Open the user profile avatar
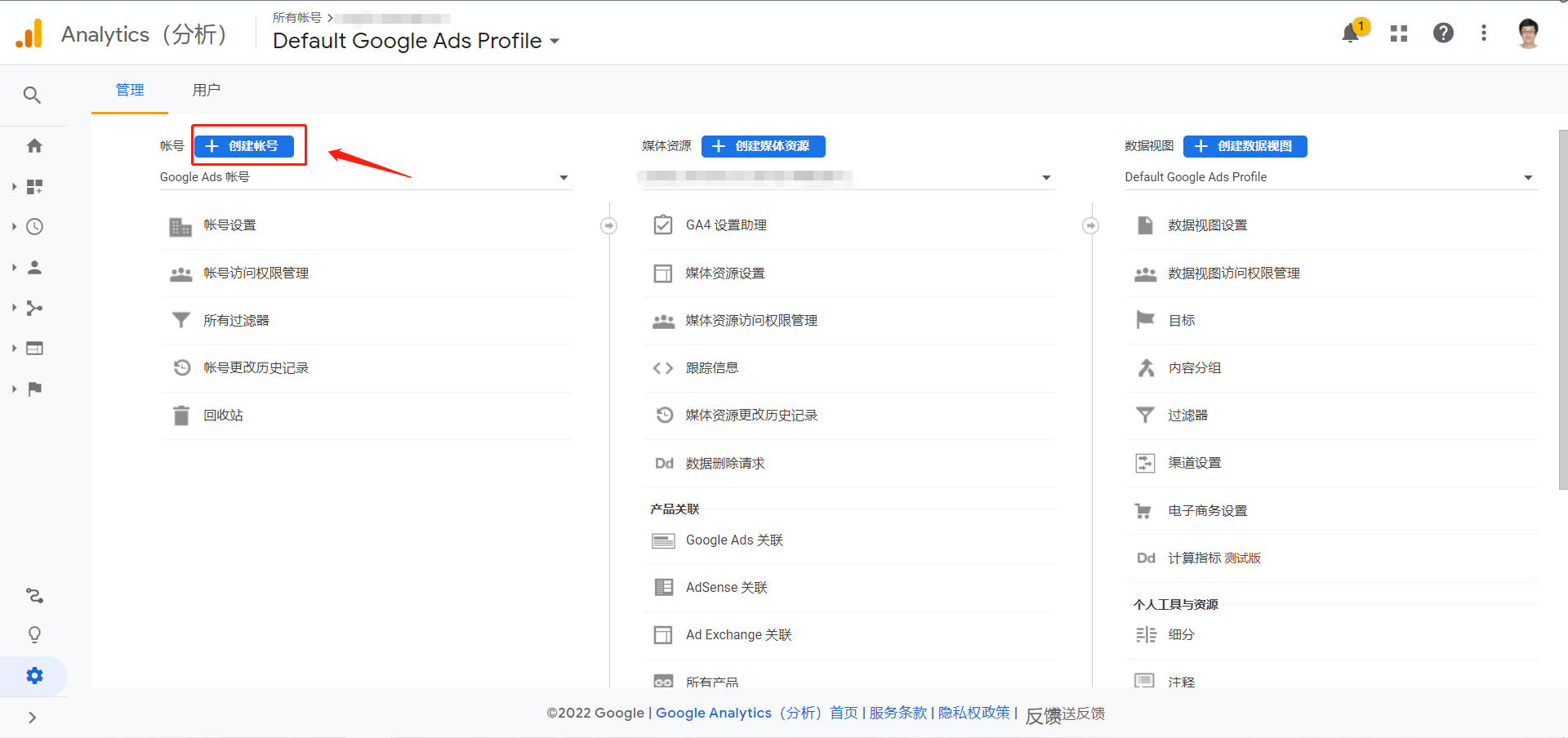 pyautogui.click(x=1528, y=33)
